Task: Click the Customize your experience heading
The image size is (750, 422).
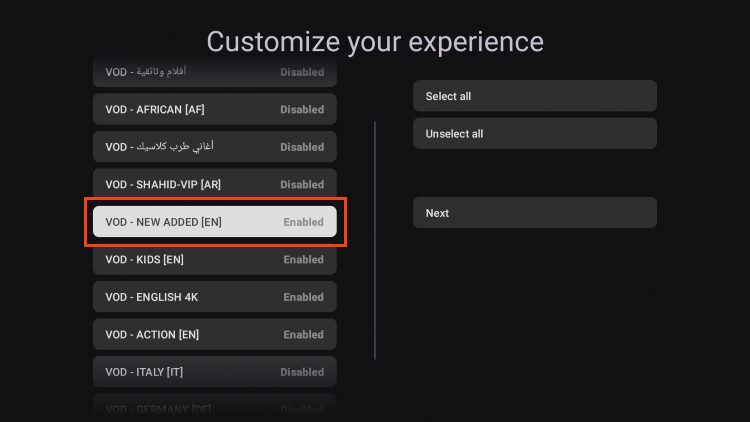Action: [375, 42]
